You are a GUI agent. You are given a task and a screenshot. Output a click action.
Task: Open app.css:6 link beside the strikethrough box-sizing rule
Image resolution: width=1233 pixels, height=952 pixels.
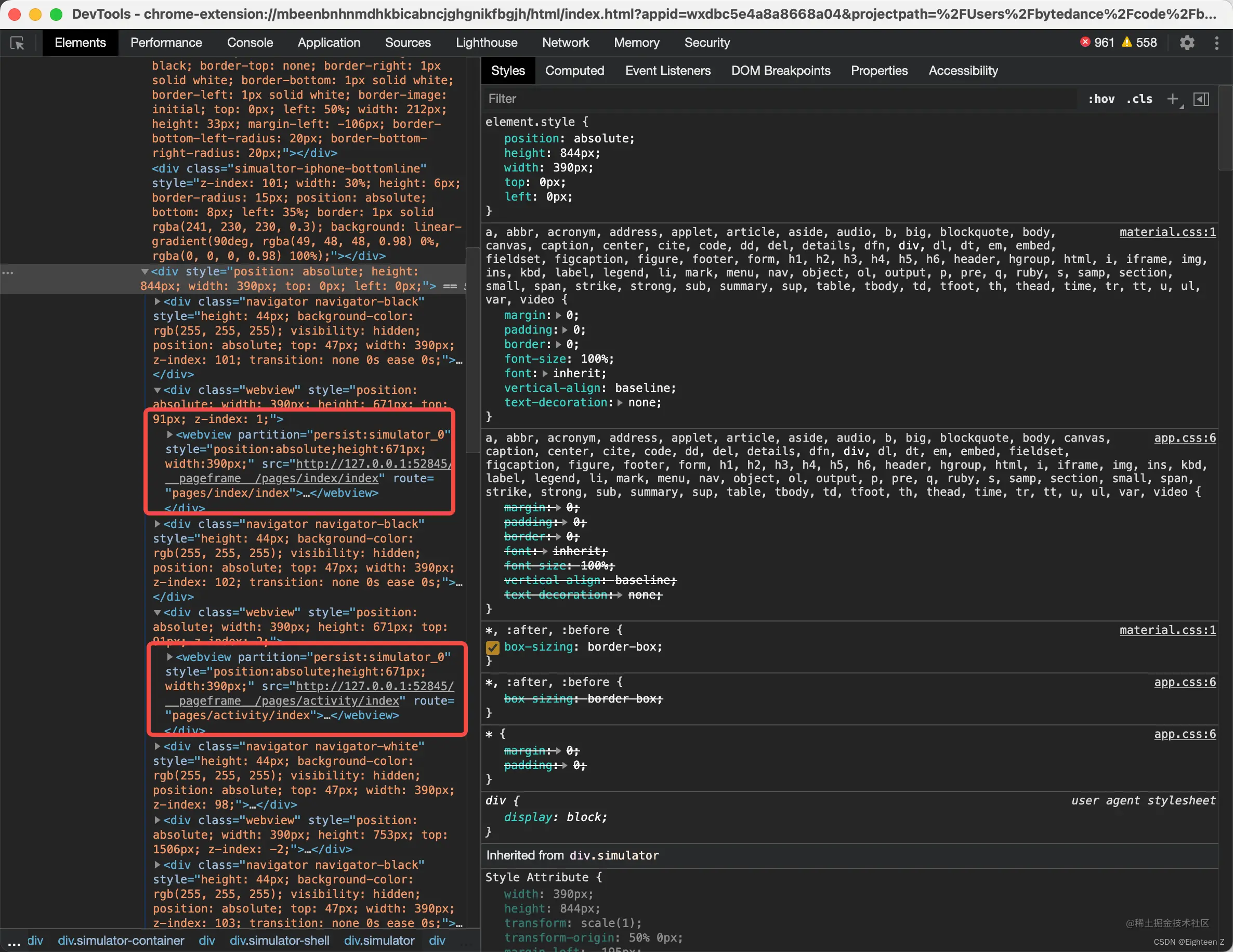coord(1185,682)
